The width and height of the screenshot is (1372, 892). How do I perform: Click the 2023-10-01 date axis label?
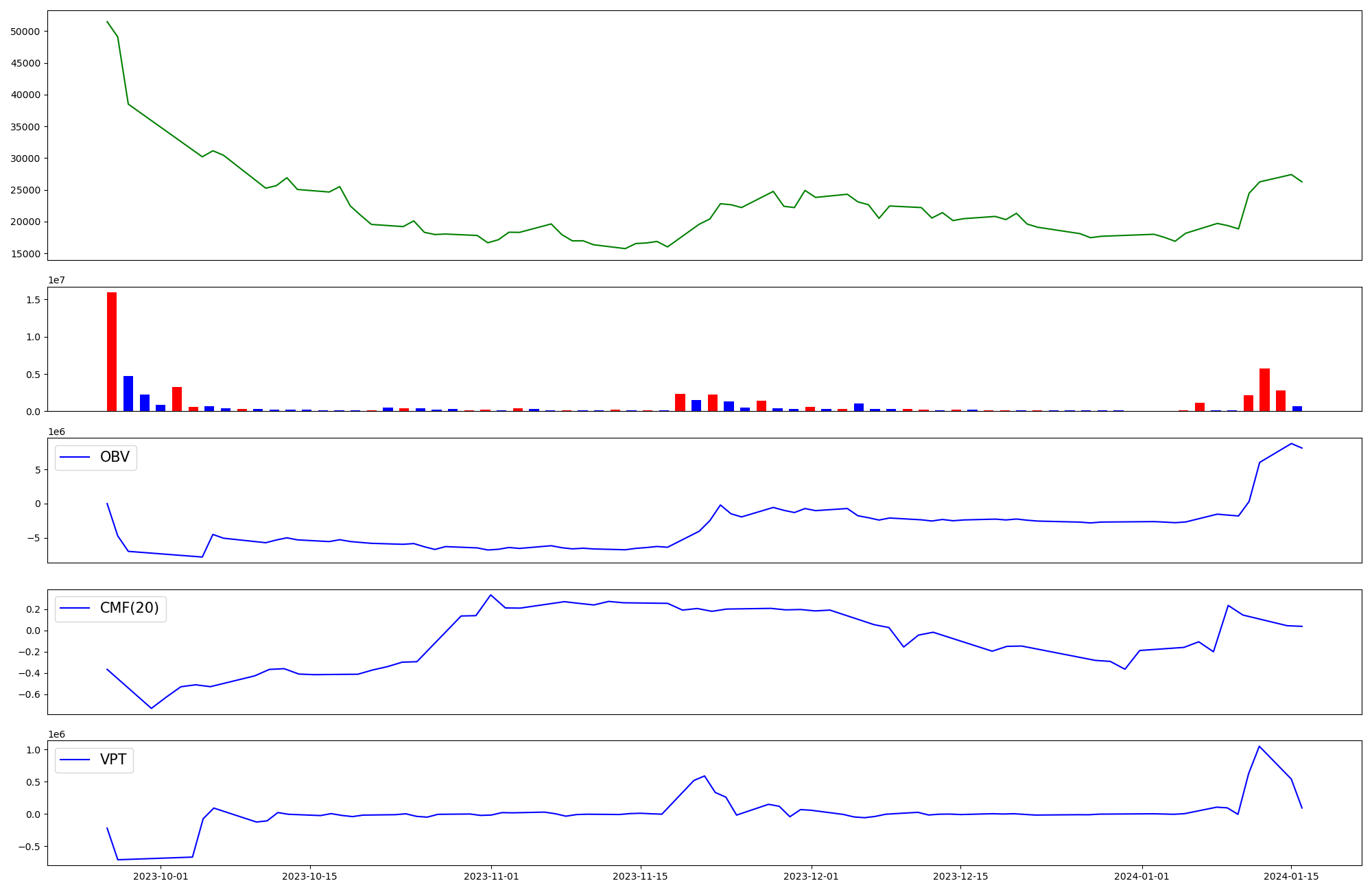coord(161,876)
